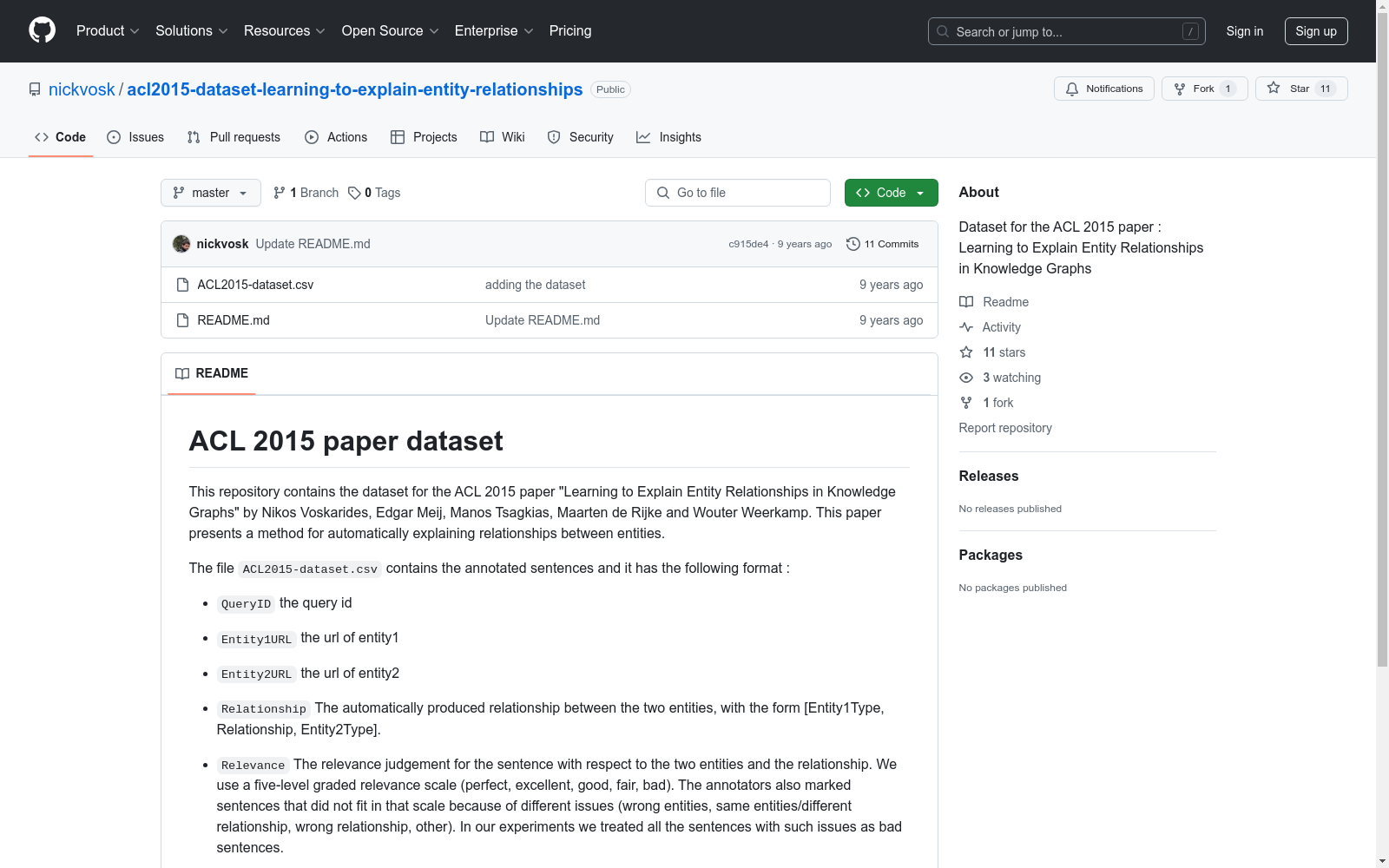Click the Sign in link
The image size is (1389, 868).
pos(1245,31)
